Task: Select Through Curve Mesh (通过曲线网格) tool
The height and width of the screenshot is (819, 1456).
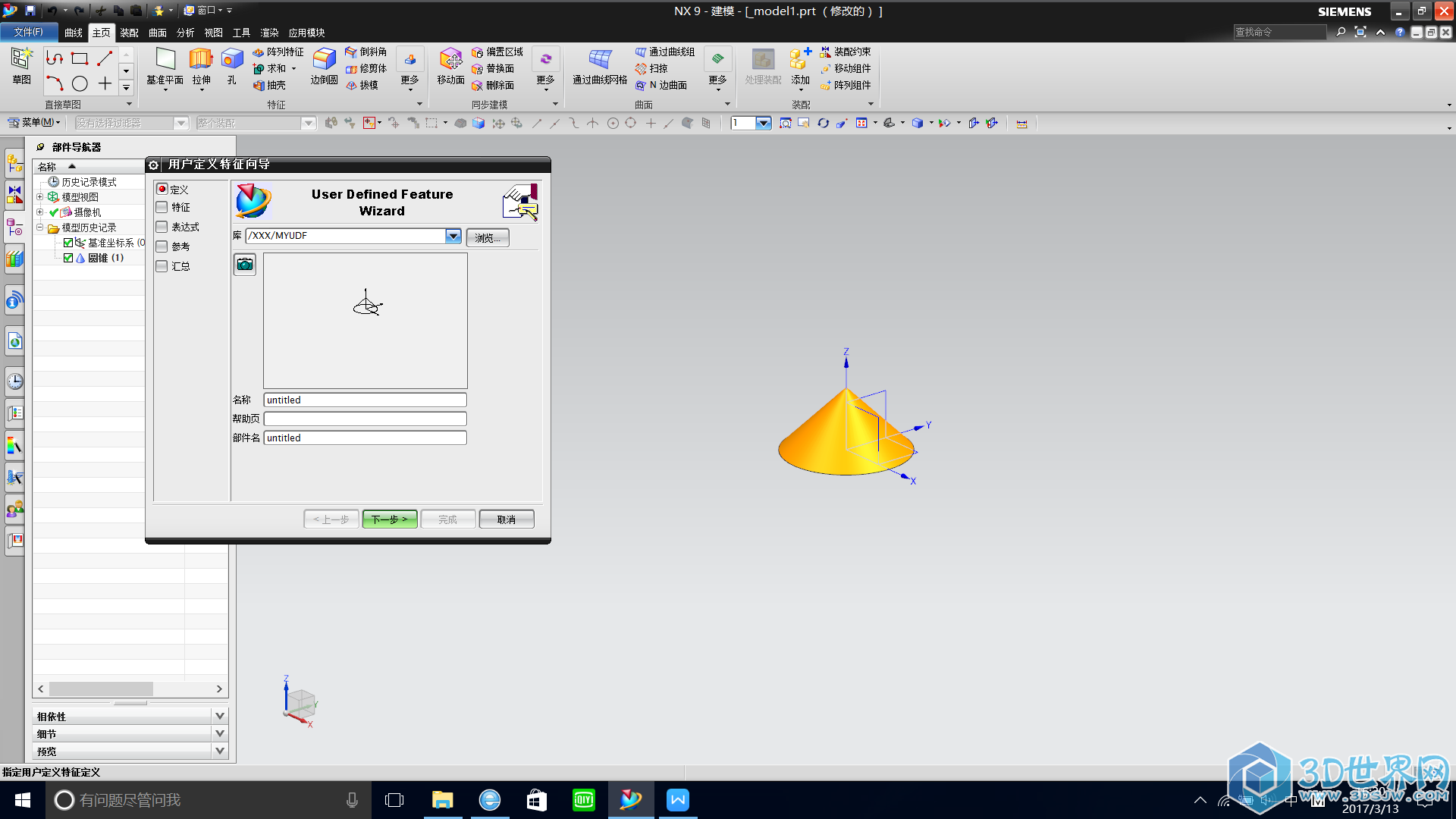Action: tap(600, 66)
